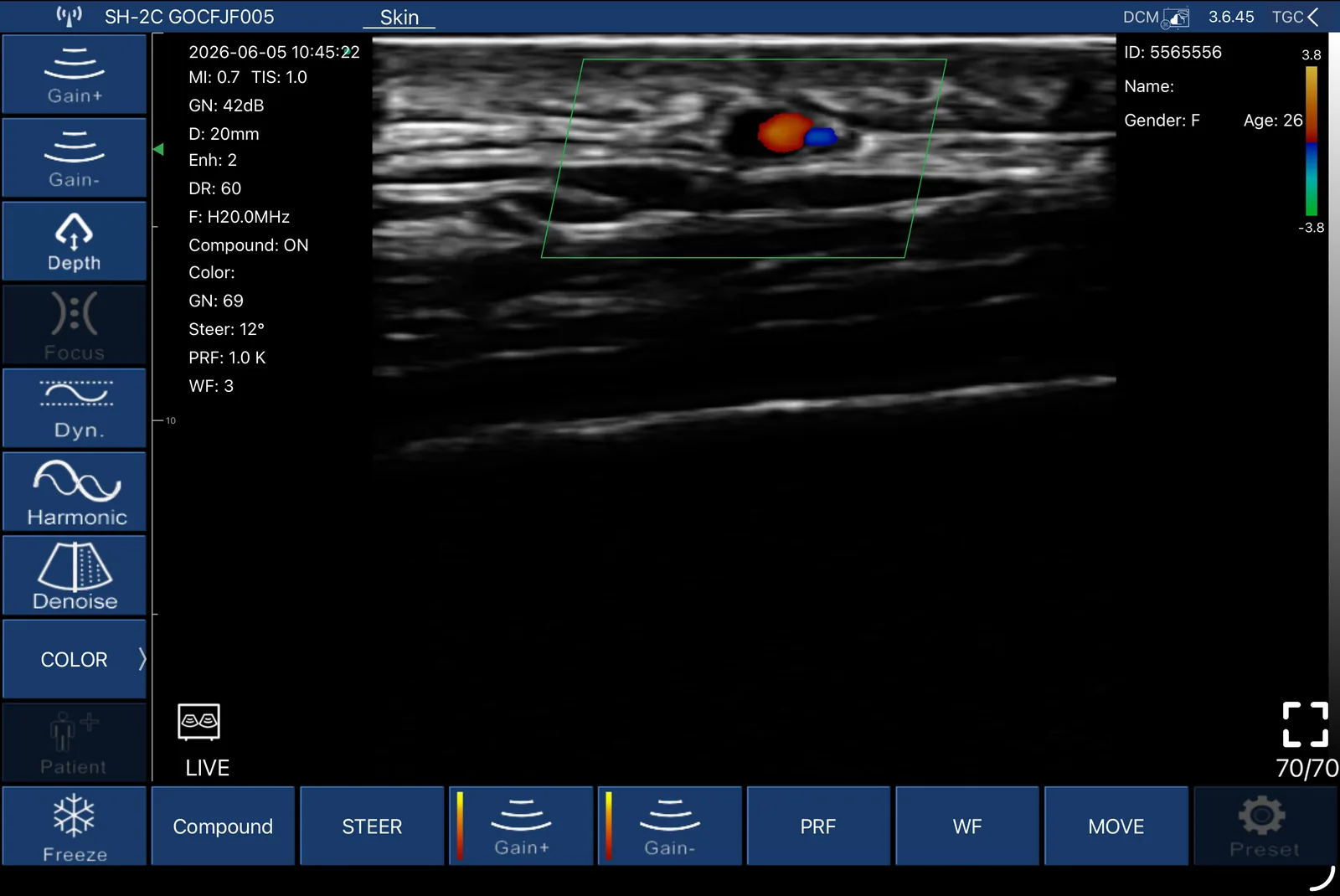Image resolution: width=1340 pixels, height=896 pixels.
Task: Open the WF wall filter setting
Action: [967, 826]
